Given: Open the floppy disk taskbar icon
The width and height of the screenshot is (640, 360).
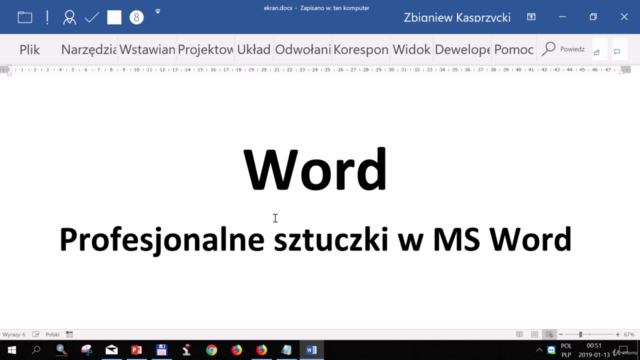Looking at the screenshot, I should coord(162,350).
